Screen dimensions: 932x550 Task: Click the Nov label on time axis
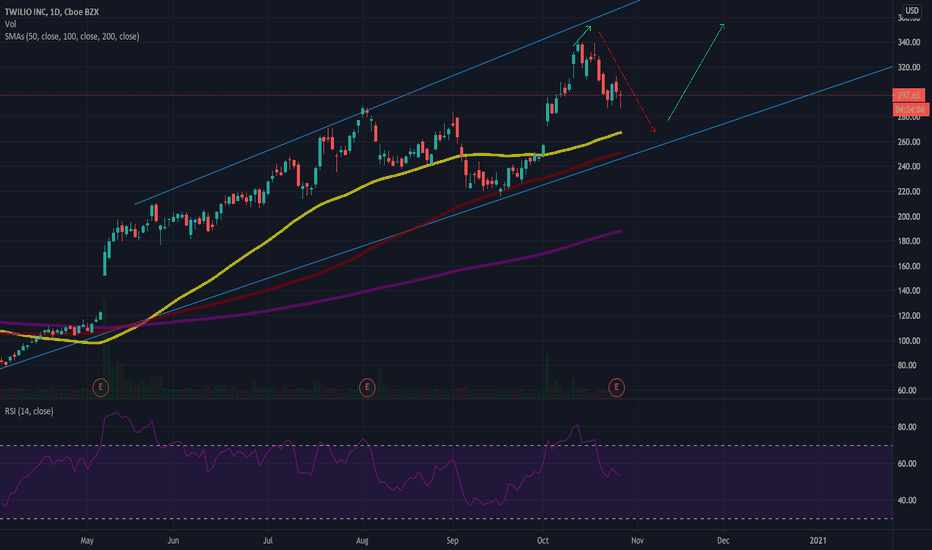pyautogui.click(x=637, y=541)
